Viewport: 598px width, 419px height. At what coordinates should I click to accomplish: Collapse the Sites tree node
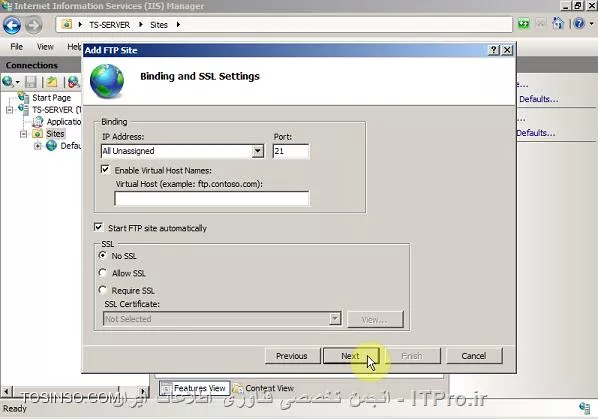tap(24, 134)
